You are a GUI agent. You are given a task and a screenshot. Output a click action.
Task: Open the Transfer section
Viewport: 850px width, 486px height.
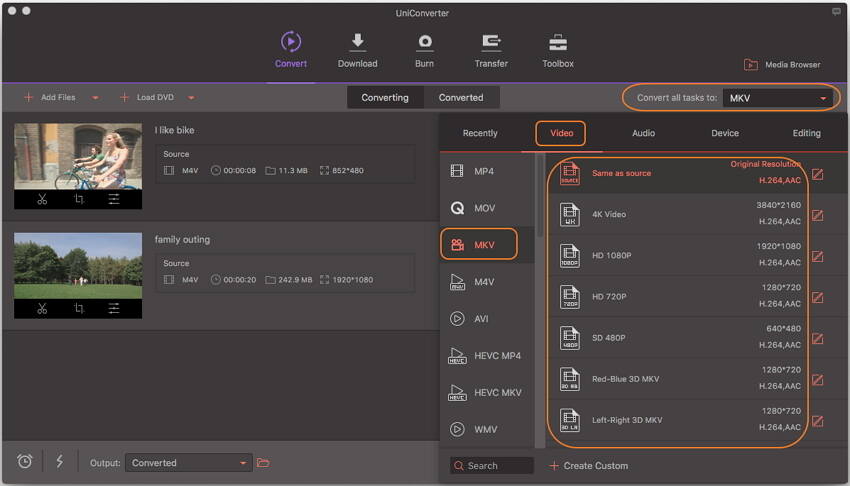pos(491,50)
